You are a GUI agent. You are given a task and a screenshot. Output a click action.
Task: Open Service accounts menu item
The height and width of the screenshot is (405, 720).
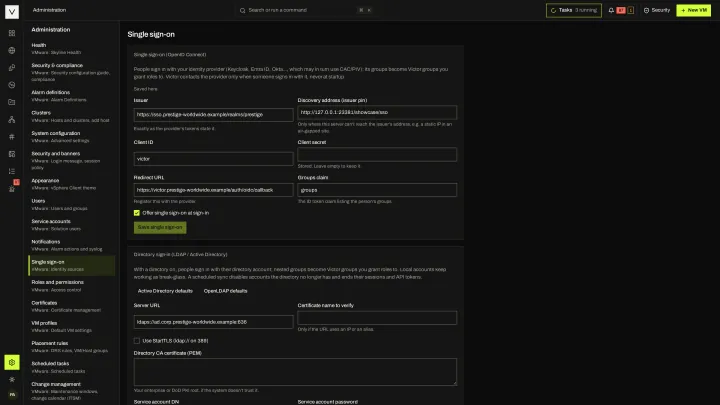click(72, 225)
